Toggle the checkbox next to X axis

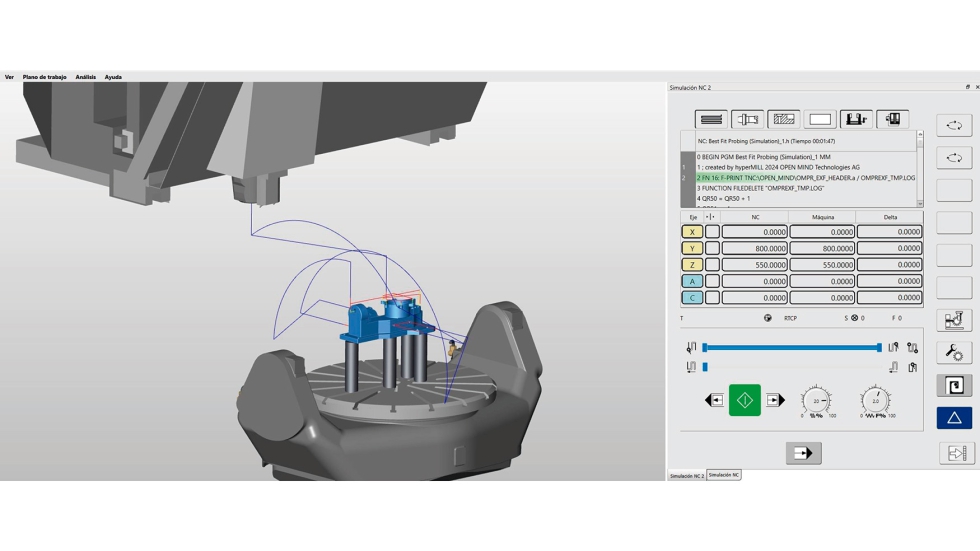[712, 232]
